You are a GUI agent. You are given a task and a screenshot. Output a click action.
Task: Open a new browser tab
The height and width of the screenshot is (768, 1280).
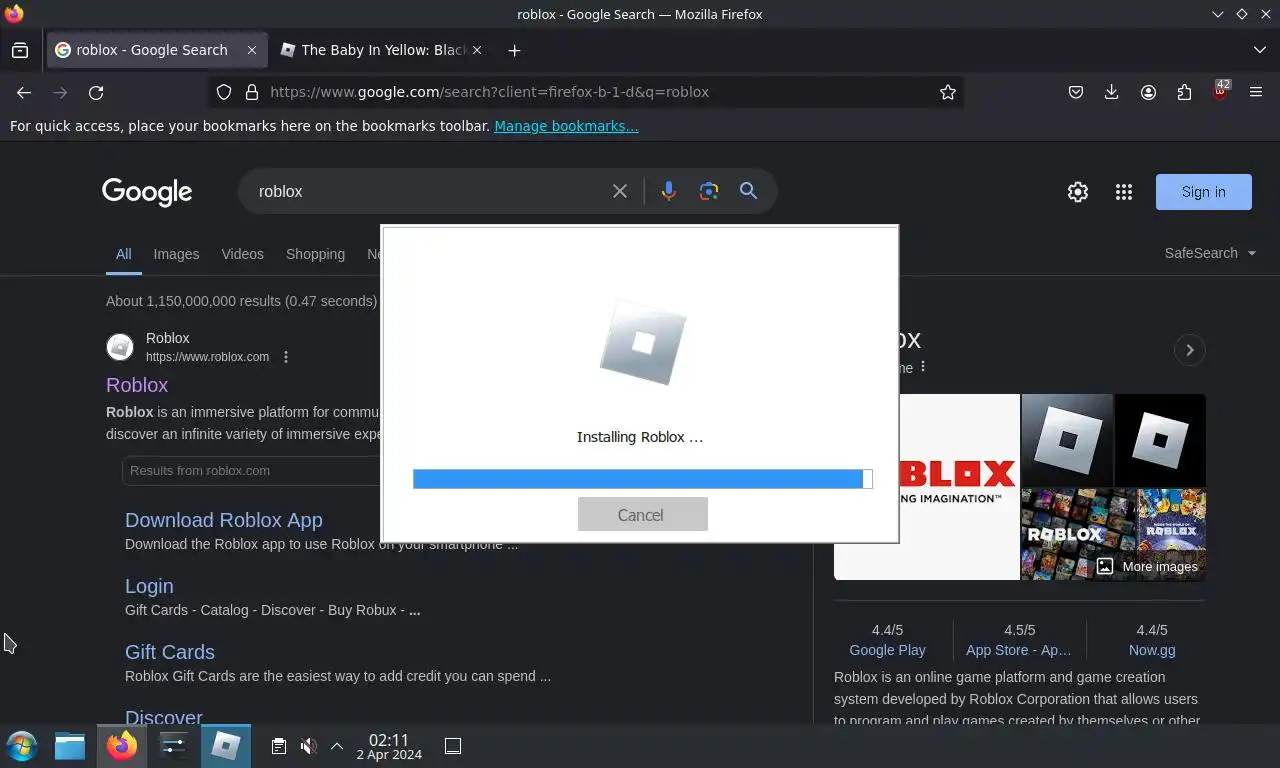tap(514, 50)
